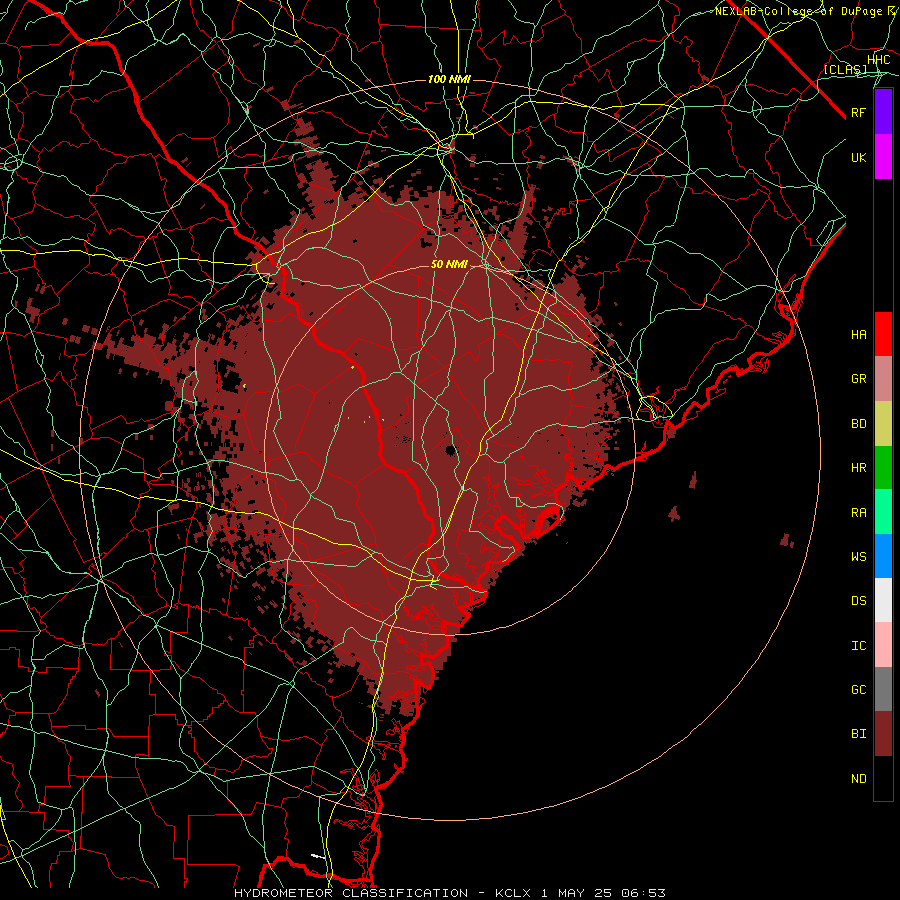The image size is (900, 900).
Task: Click the RA legend label
Action: (859, 513)
